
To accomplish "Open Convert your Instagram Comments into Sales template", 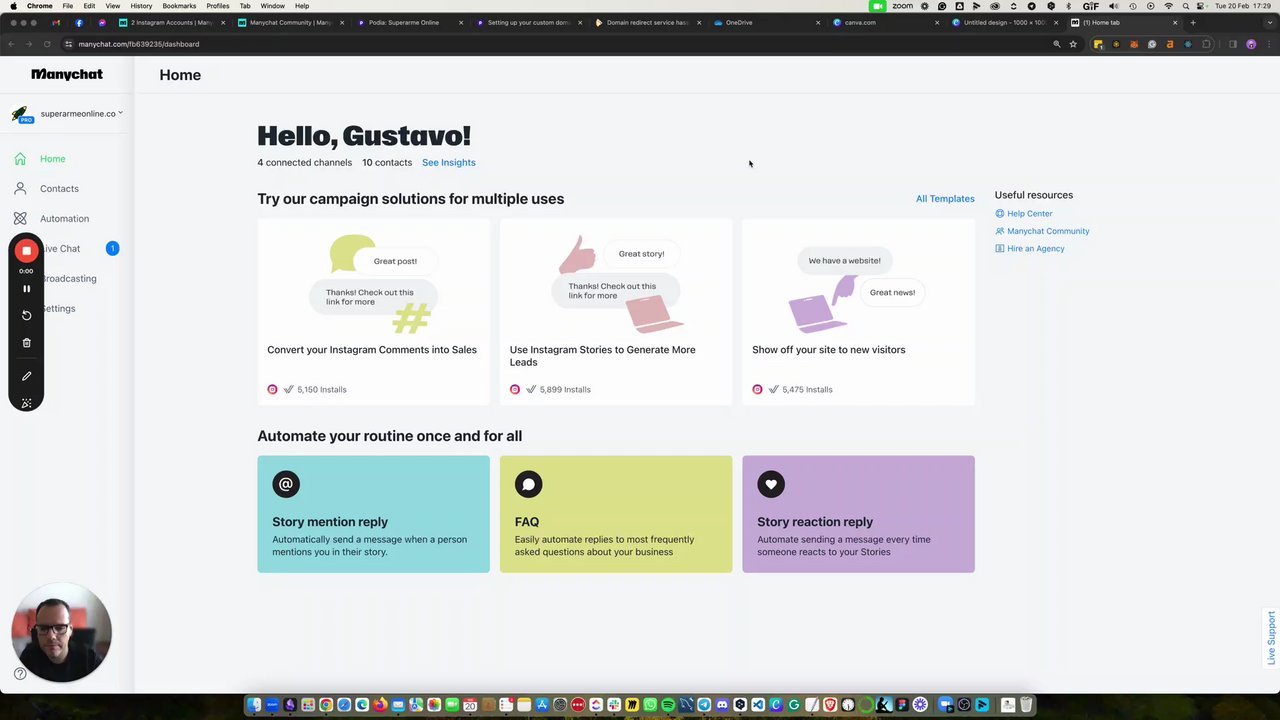I will [373, 312].
